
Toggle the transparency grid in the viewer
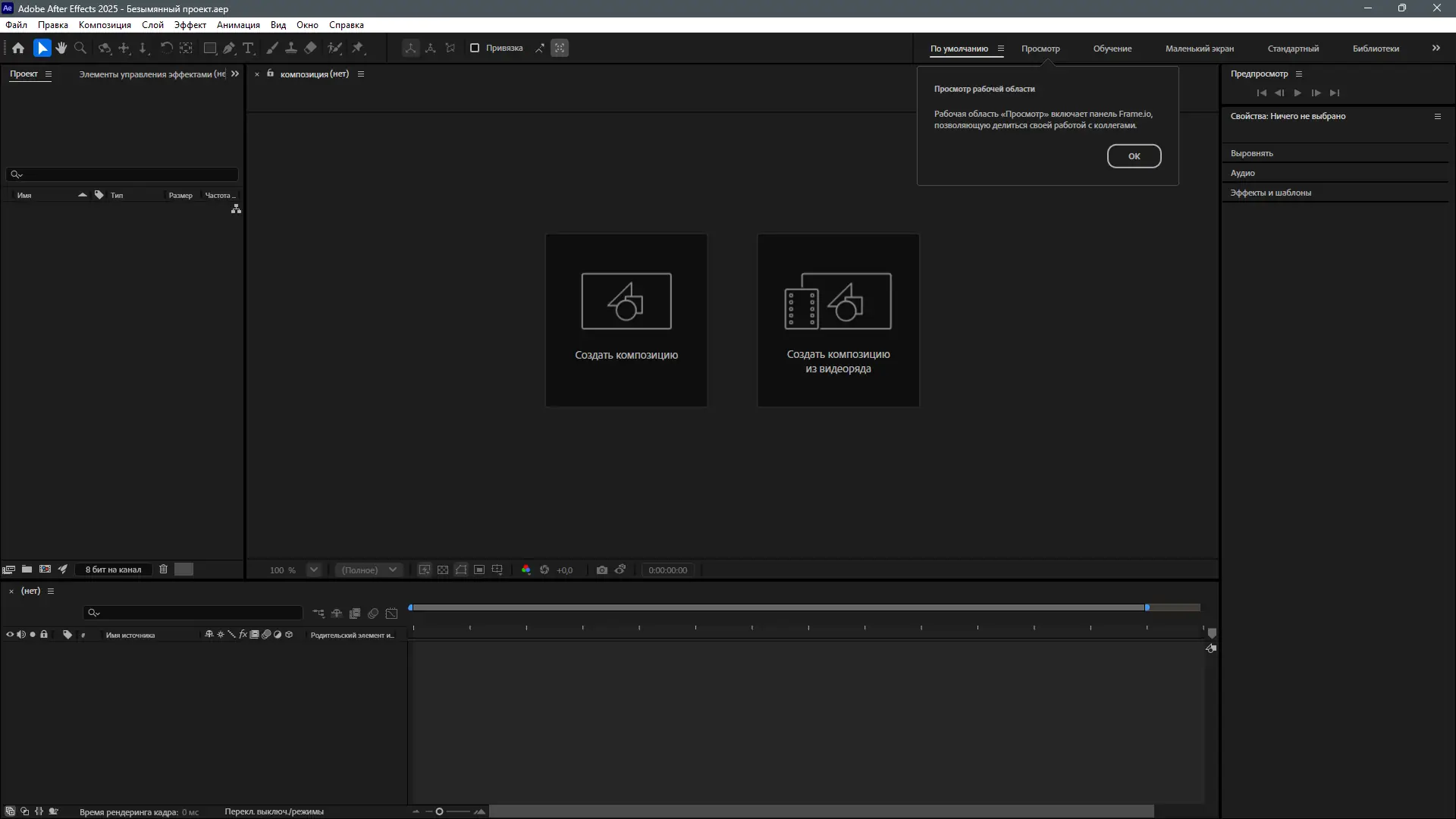443,570
